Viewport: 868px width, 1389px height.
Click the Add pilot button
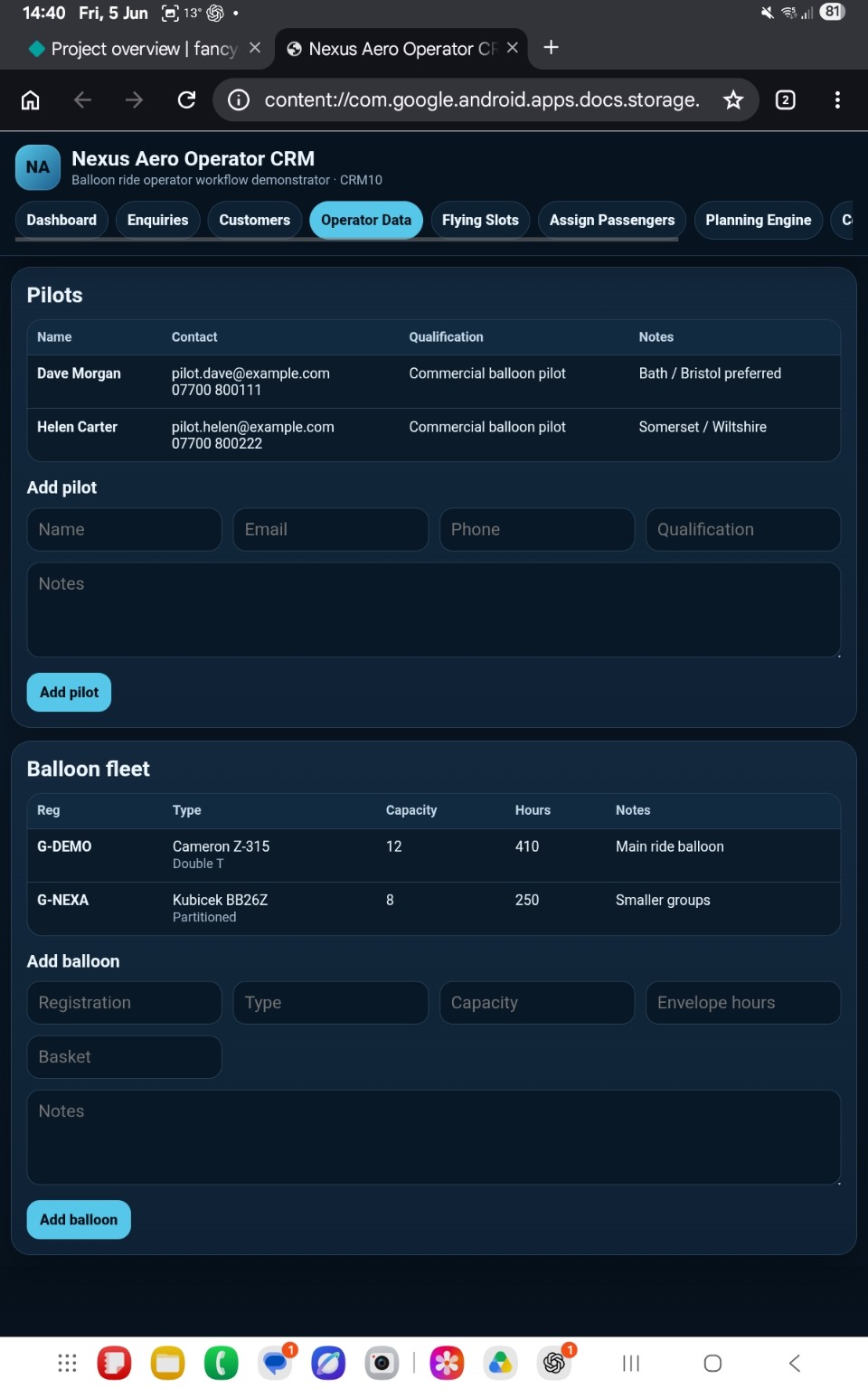tap(69, 693)
